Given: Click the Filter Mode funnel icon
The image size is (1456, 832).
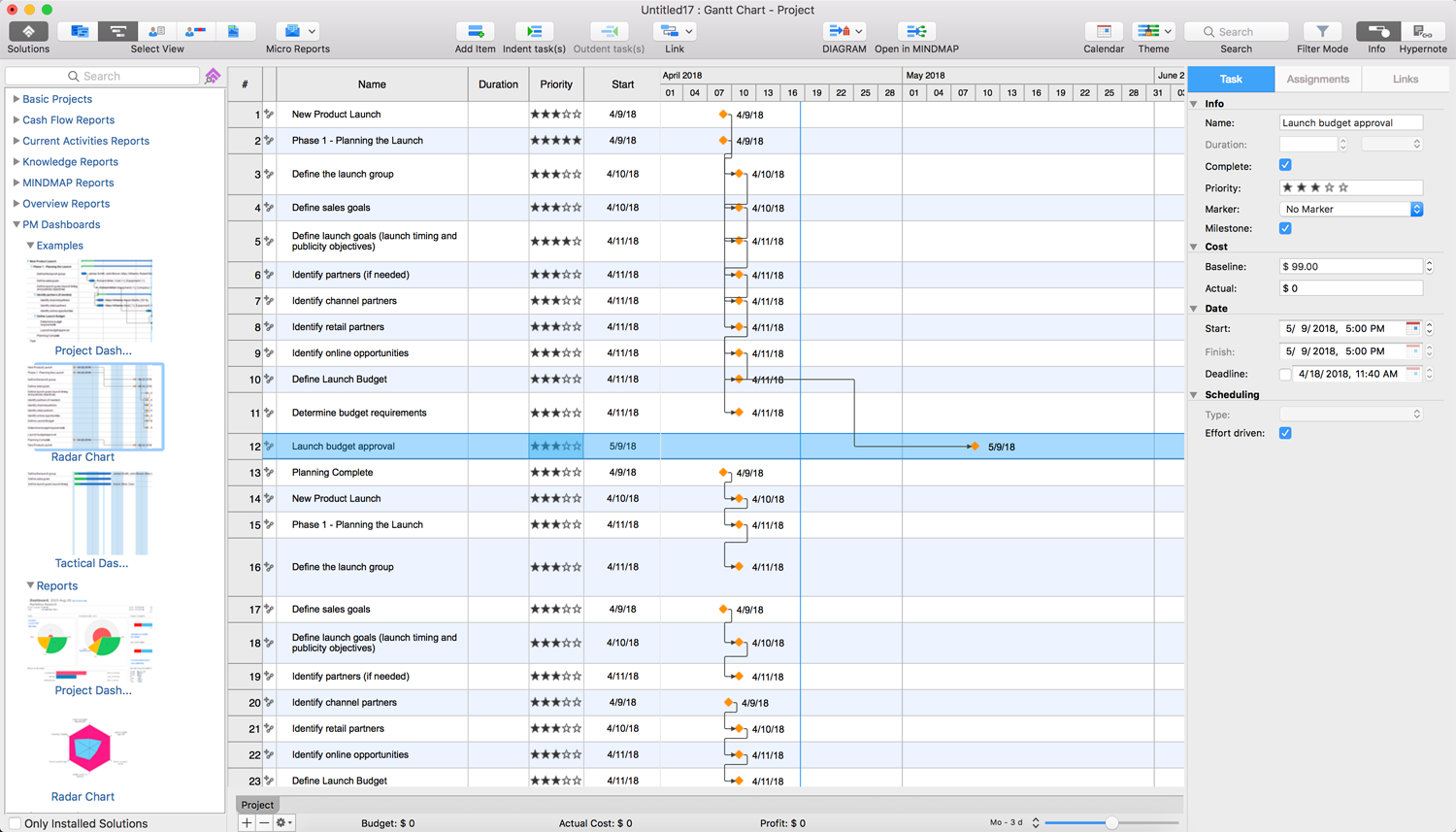Looking at the screenshot, I should point(1322,32).
